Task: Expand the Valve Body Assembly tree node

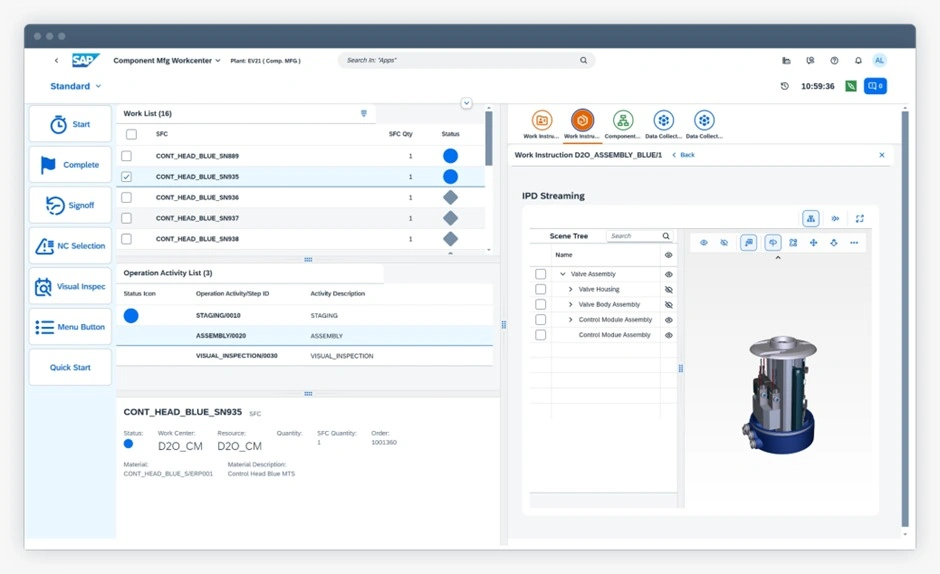Action: [571, 305]
